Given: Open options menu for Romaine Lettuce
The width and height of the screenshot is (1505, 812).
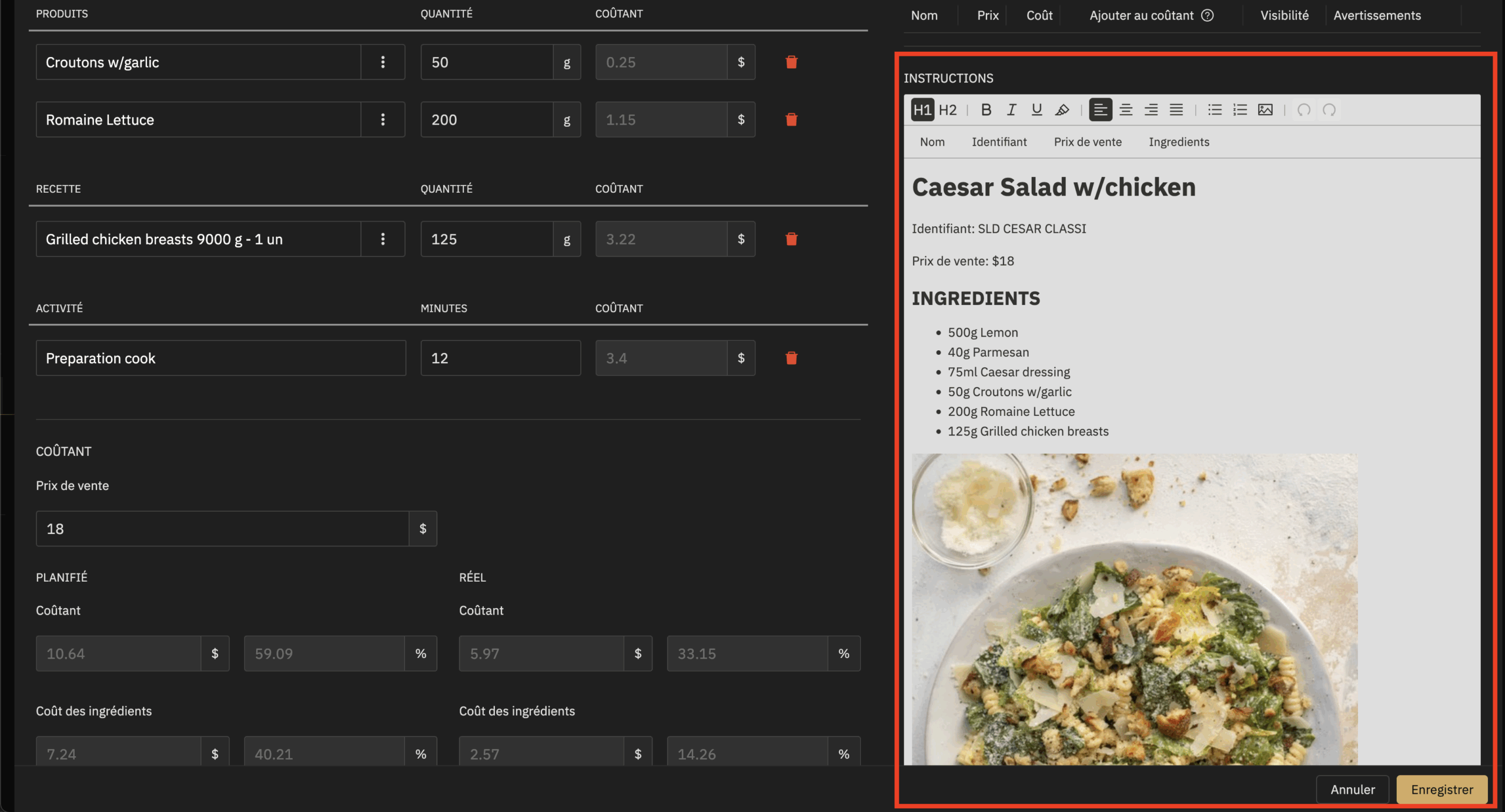Looking at the screenshot, I should coord(383,119).
